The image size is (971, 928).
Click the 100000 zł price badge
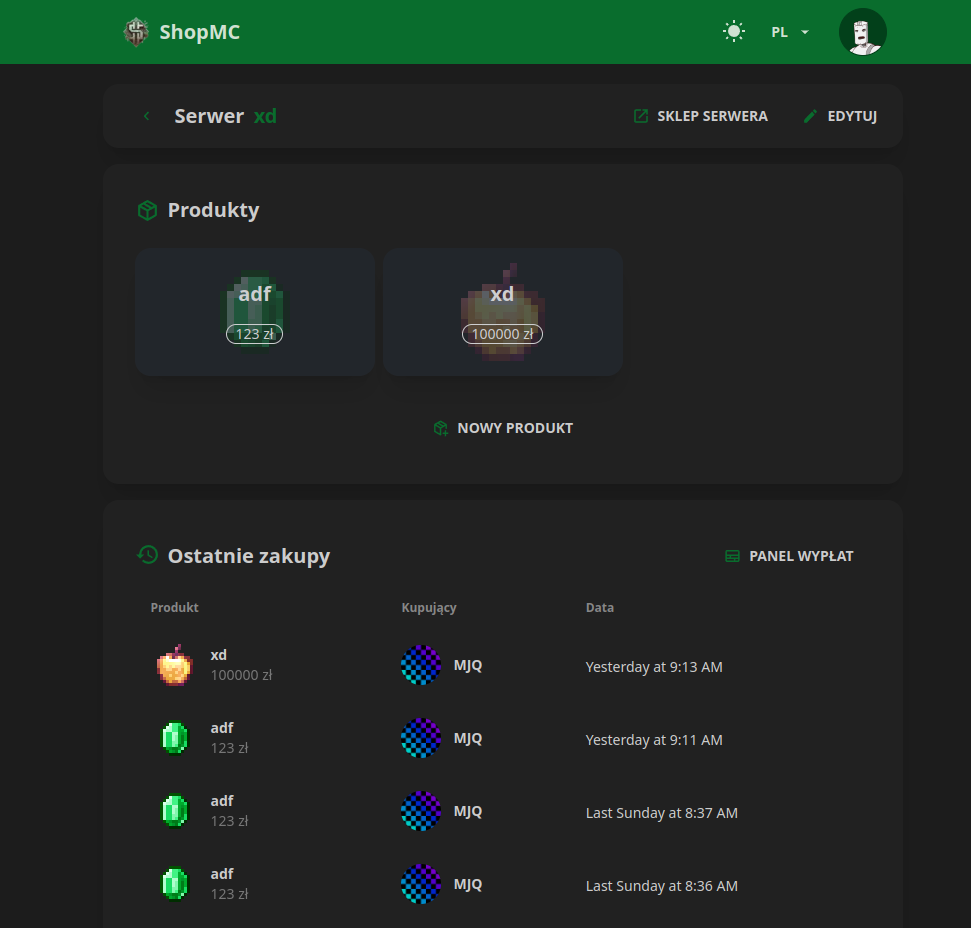coord(502,334)
